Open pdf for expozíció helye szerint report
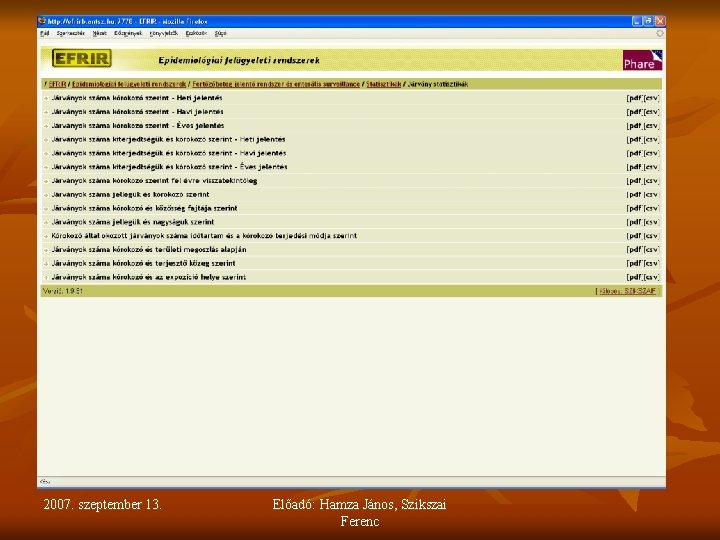 634,277
